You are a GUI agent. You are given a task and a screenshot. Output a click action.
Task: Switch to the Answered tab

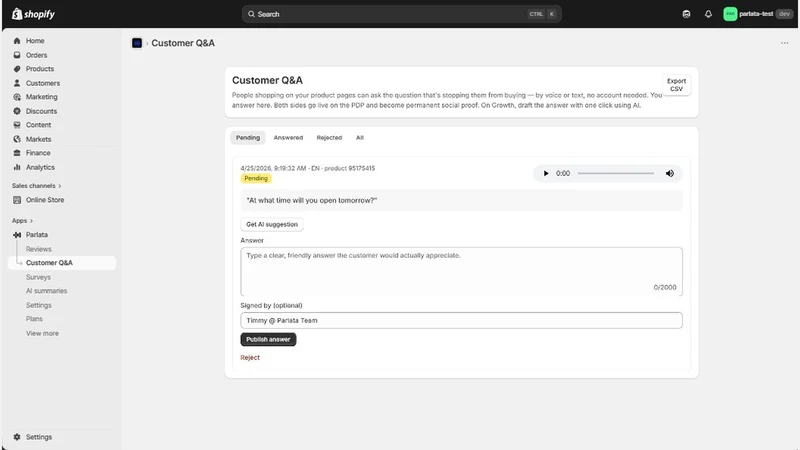[288, 138]
